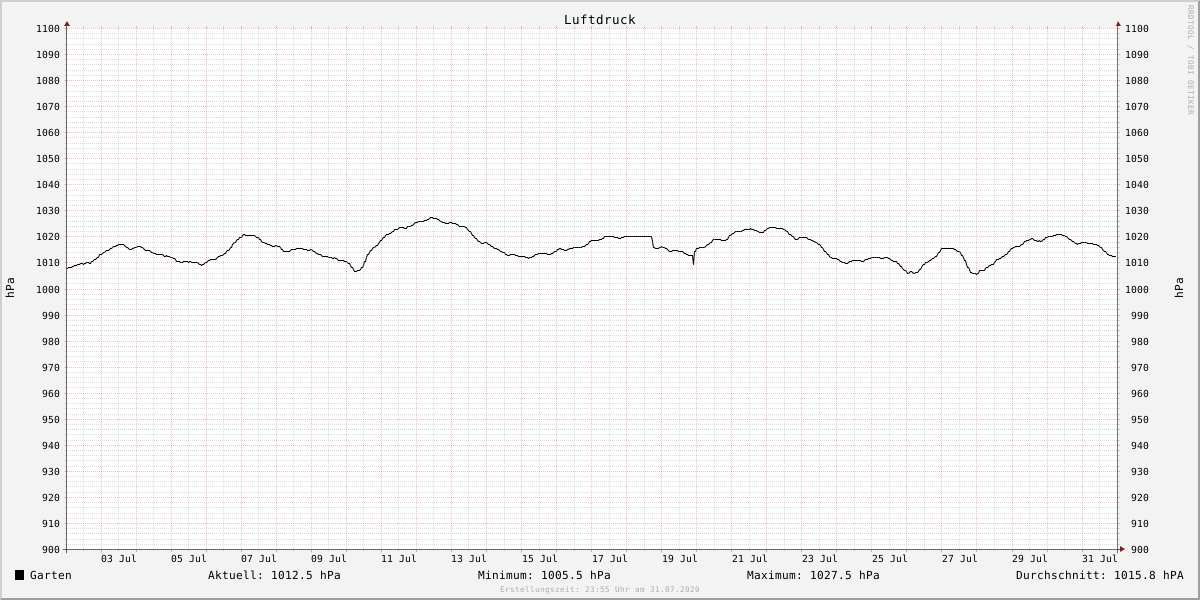Click "900" on the left pressure axis
Screen dimensions: 1200x600
coord(52,549)
